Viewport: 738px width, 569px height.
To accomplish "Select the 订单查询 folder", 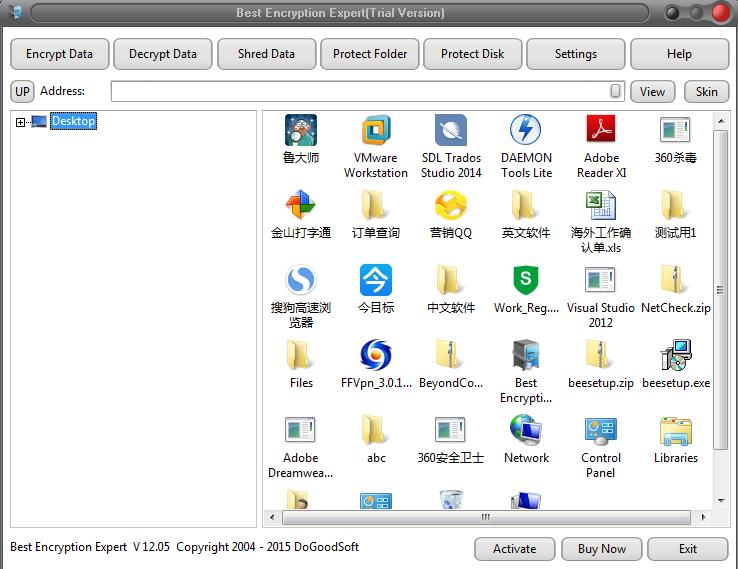I will [x=376, y=205].
